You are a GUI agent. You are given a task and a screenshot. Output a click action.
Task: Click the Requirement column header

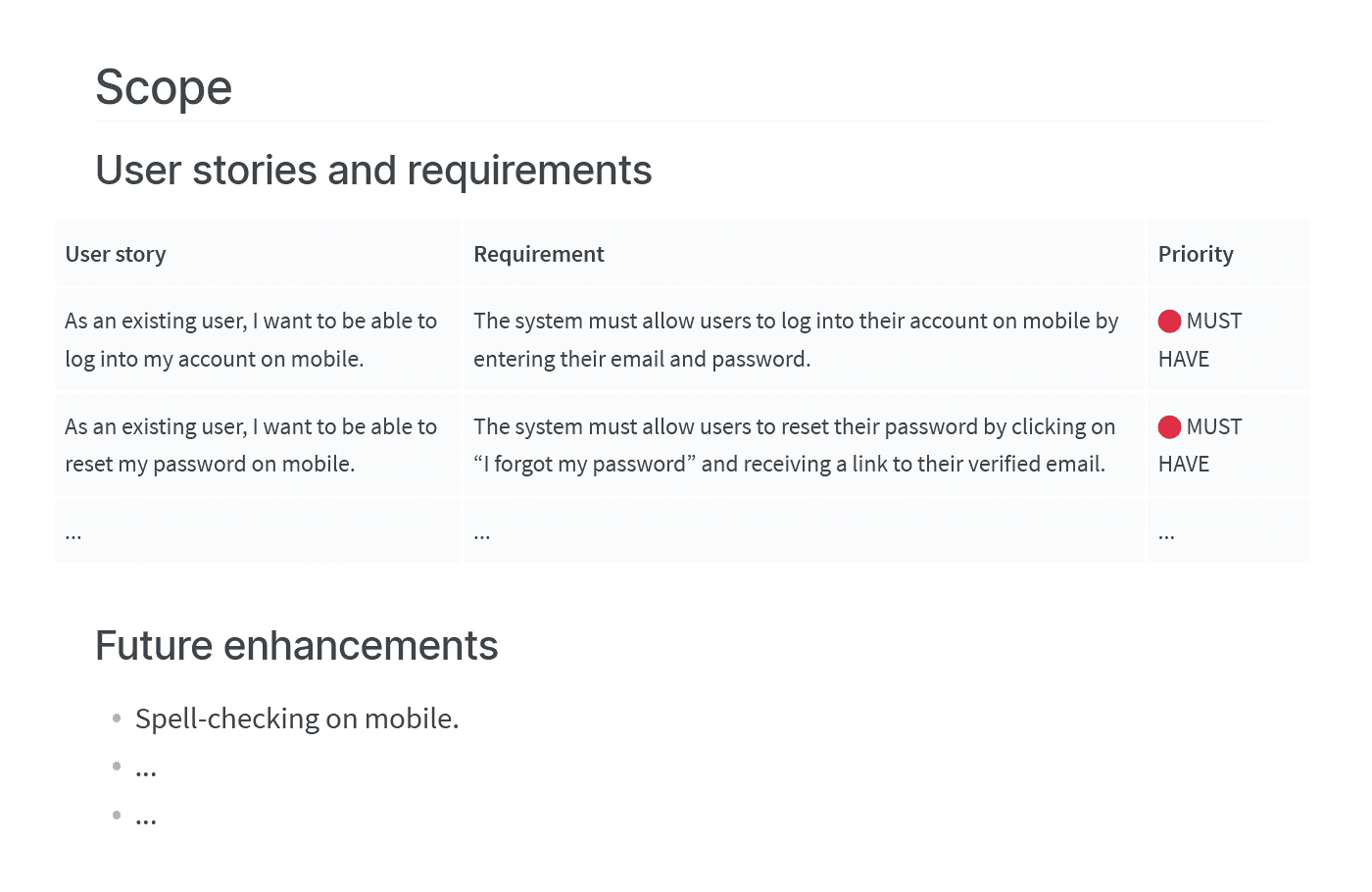(538, 255)
